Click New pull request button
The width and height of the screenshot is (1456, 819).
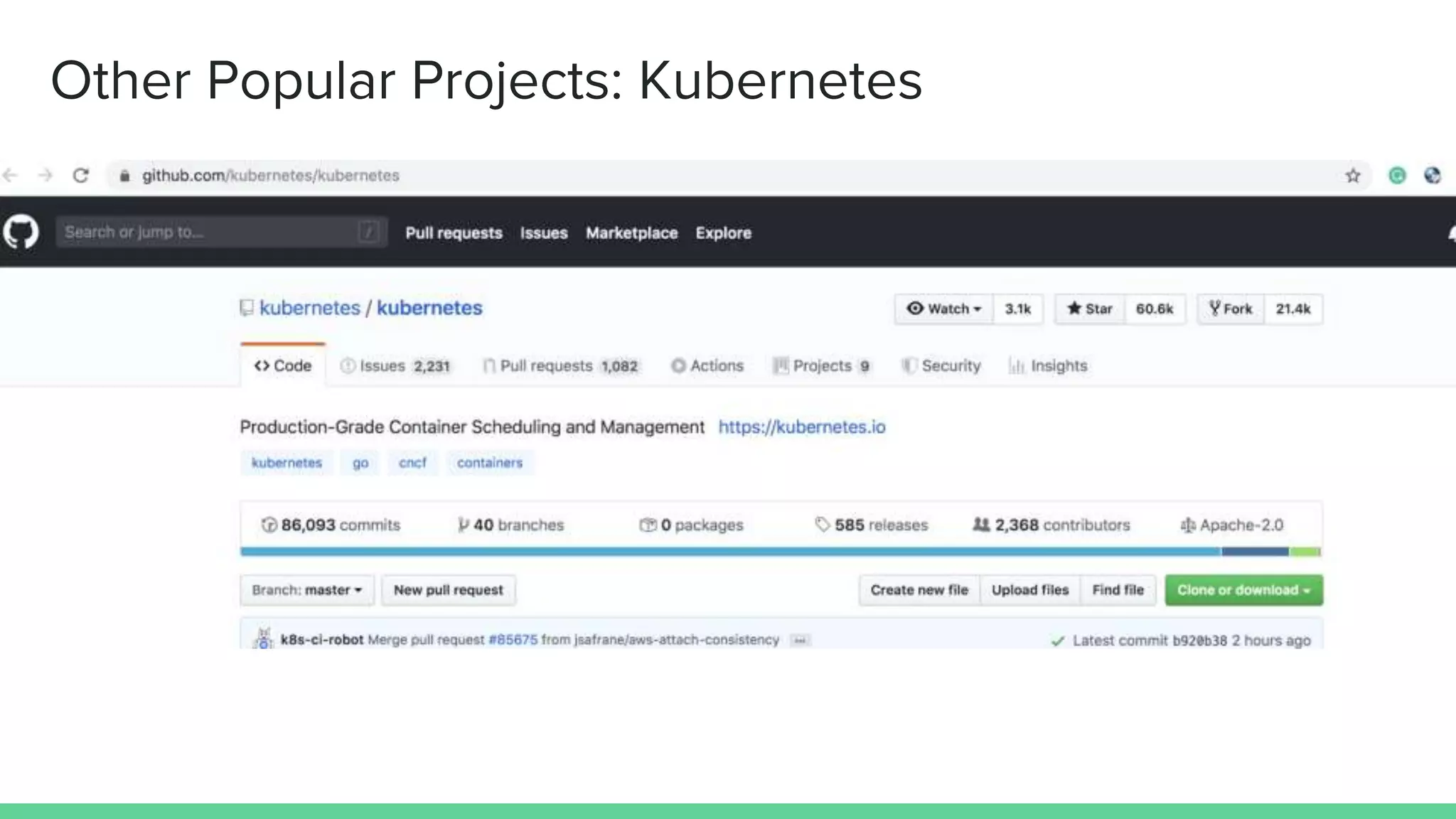[449, 590]
